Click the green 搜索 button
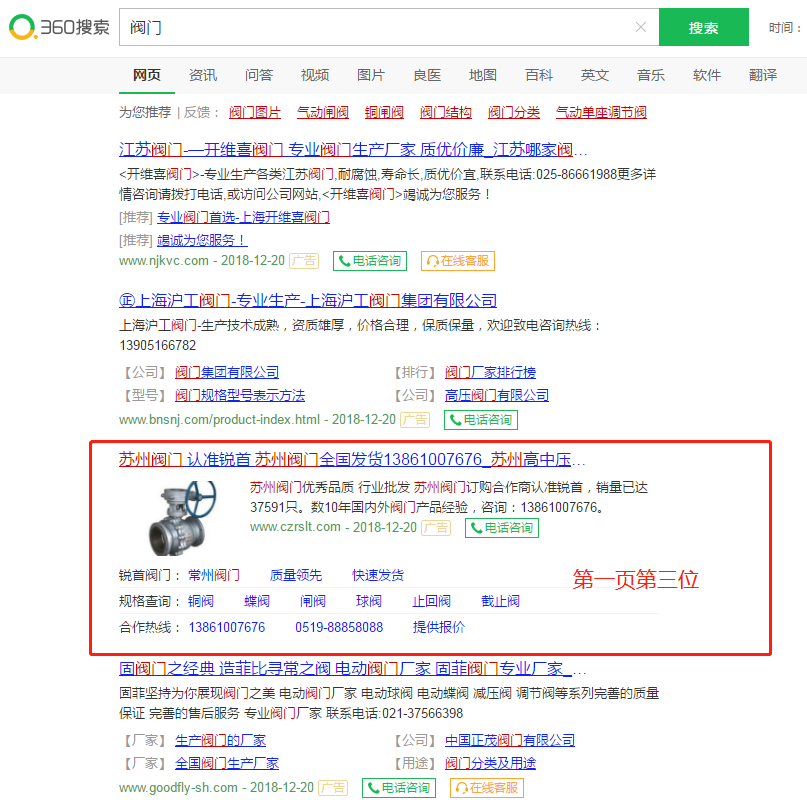This screenshot has height=800, width=807. click(704, 27)
